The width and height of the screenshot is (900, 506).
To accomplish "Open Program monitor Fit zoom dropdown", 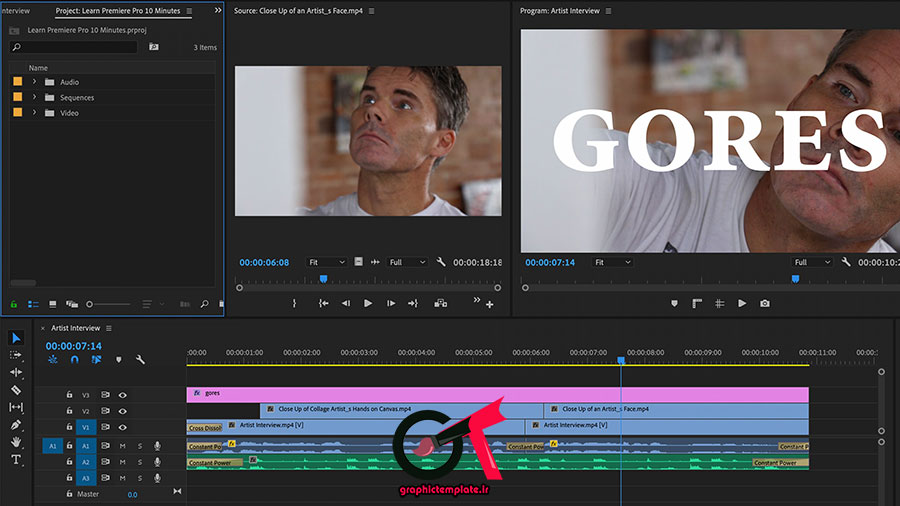I will click(x=612, y=262).
